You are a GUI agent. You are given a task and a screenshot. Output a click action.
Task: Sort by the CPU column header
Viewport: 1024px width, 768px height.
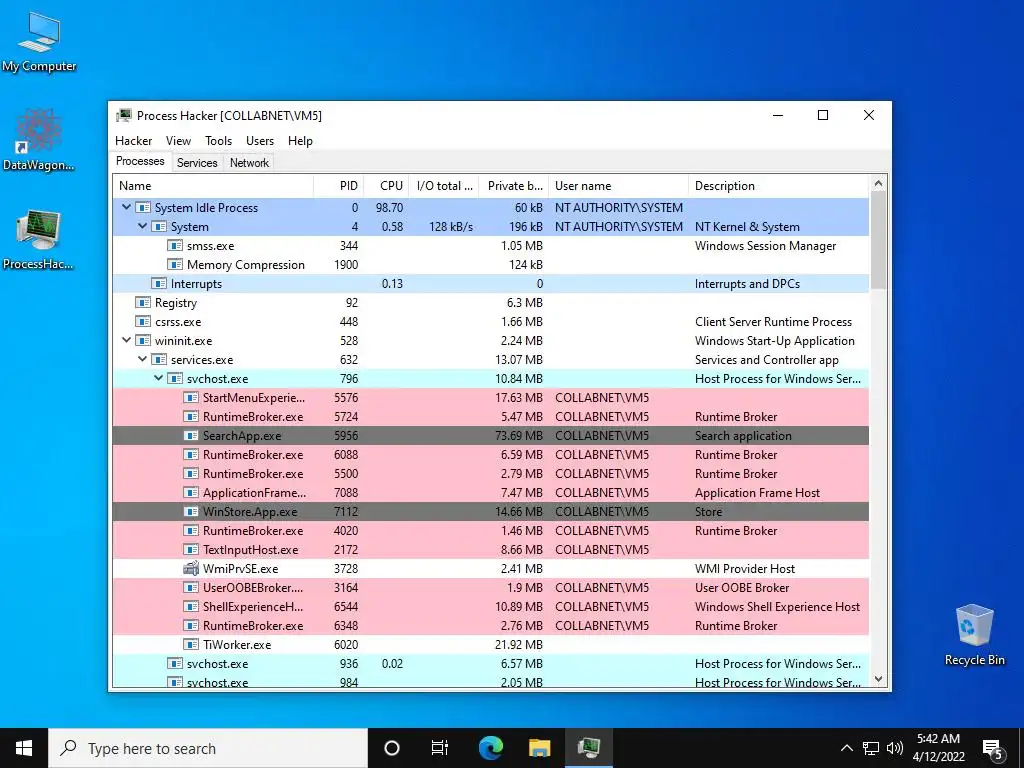tap(387, 185)
